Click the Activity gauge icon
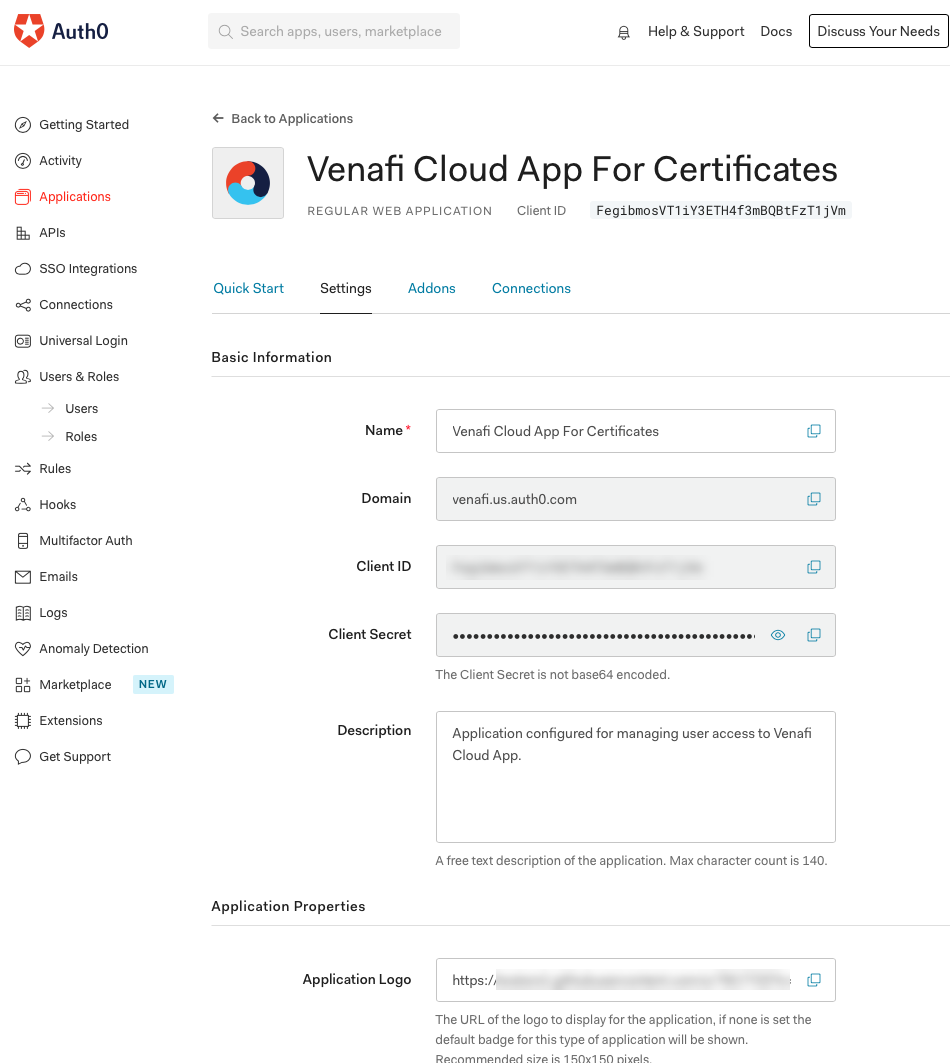Viewport: 950px width, 1063px height. (23, 161)
